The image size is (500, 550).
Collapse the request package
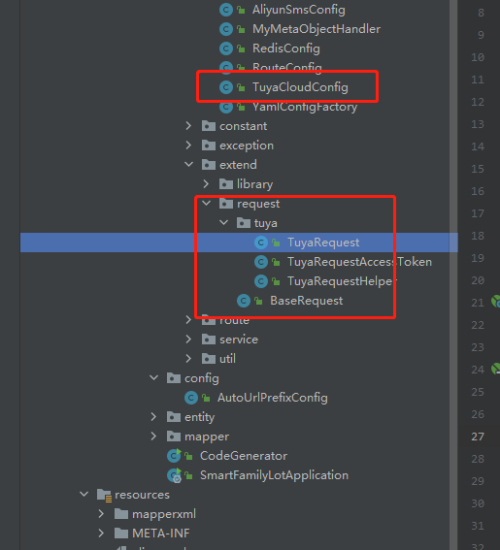pos(206,203)
